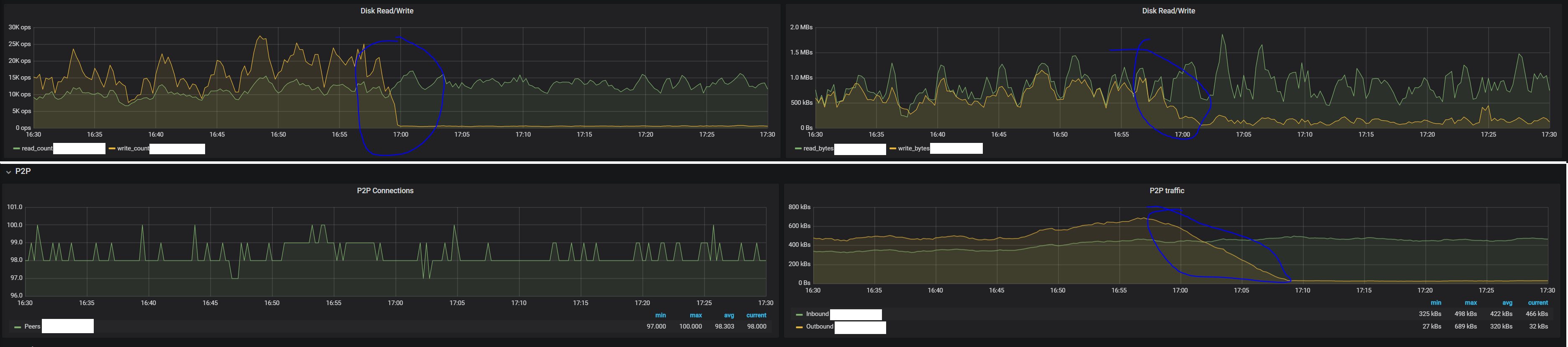Screen dimensions: 1568x347
Task: Select the Peers average value 98.303
Action: click(x=724, y=326)
